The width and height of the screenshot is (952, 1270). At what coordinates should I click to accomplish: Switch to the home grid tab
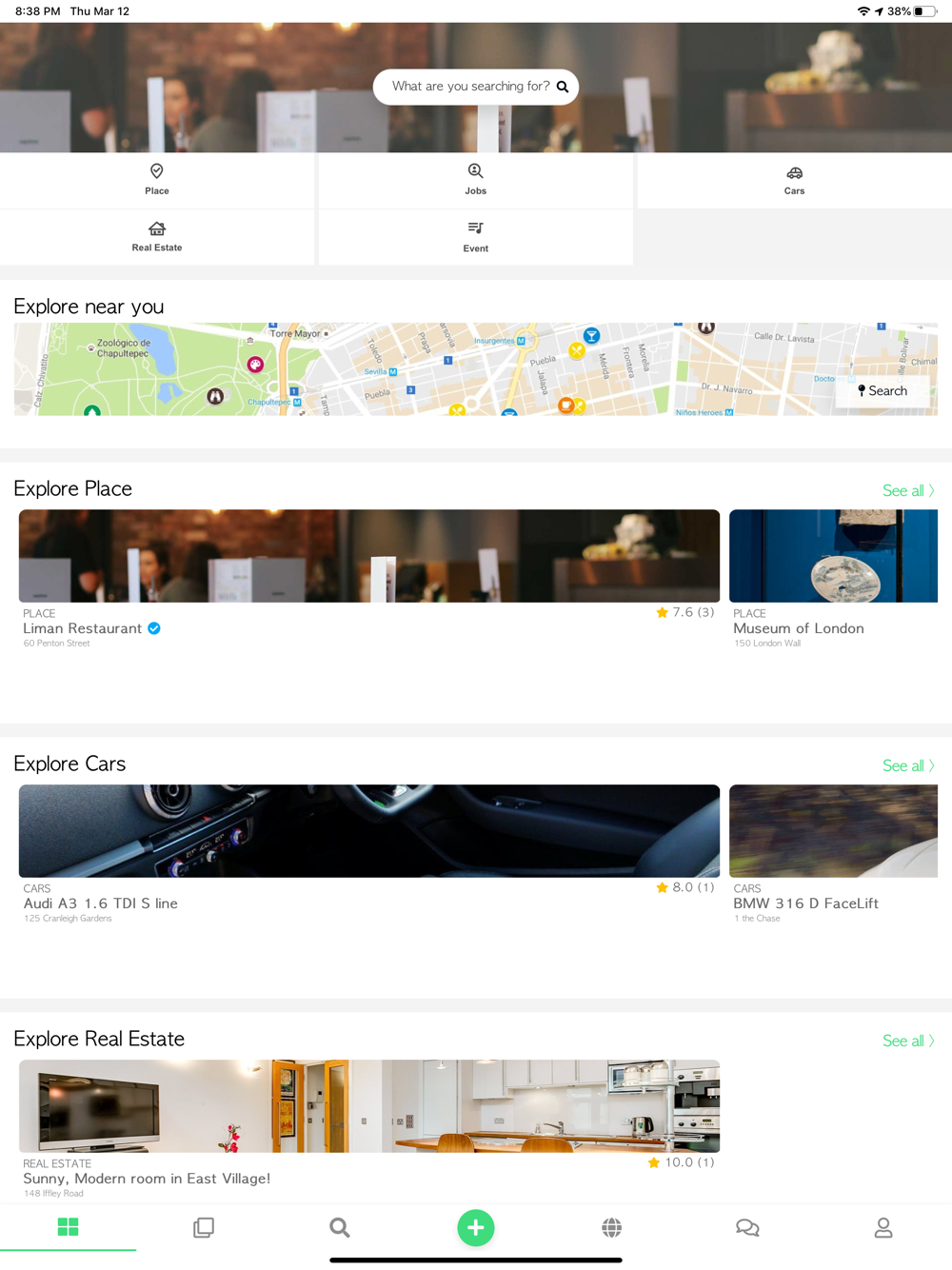coord(68,1228)
